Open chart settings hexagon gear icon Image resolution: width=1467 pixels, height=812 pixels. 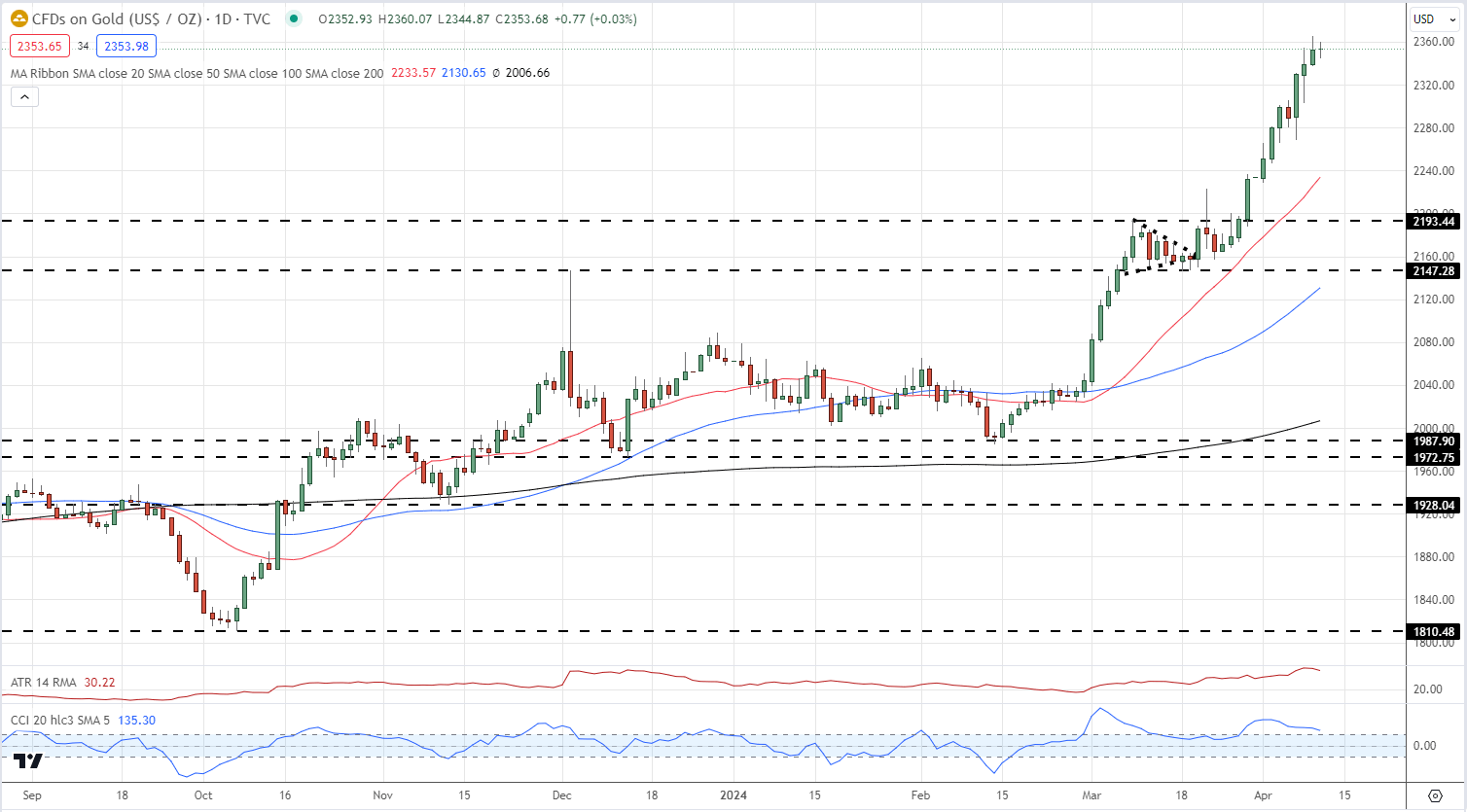pos(1435,795)
